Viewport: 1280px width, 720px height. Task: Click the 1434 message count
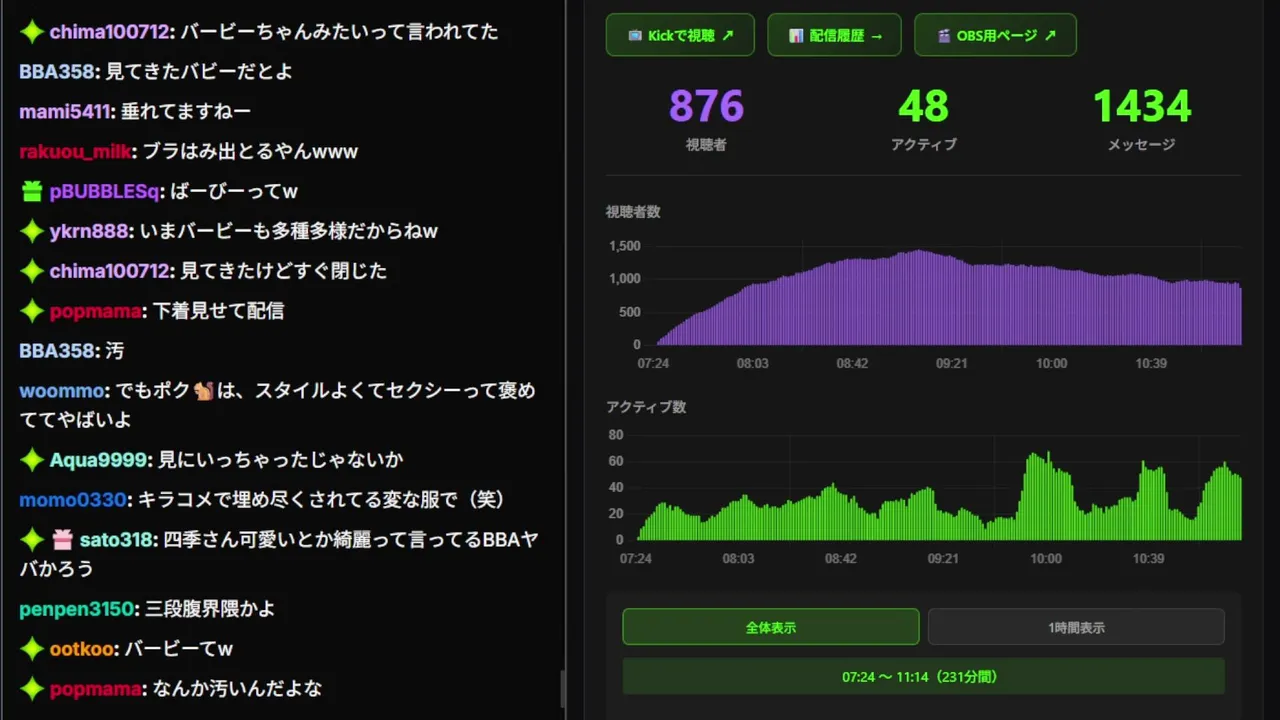pos(1141,106)
